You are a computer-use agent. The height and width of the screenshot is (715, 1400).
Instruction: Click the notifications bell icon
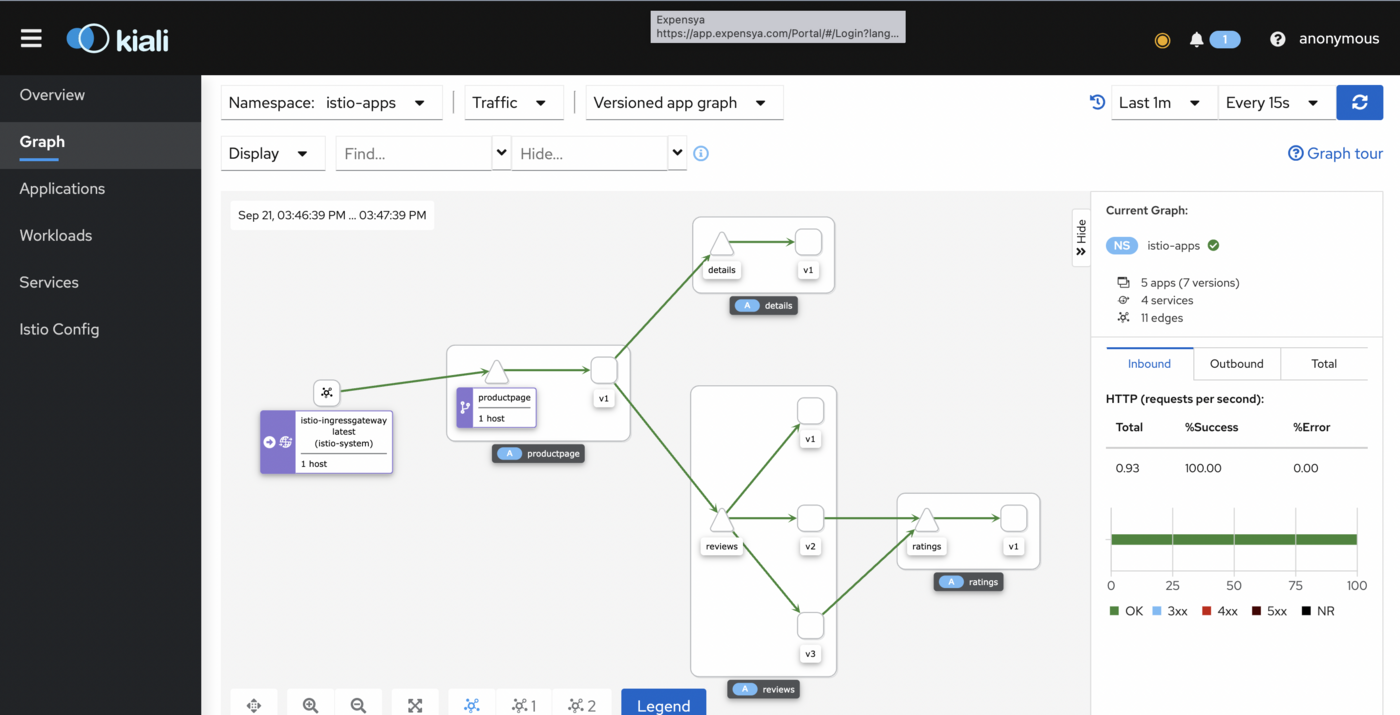(1196, 40)
